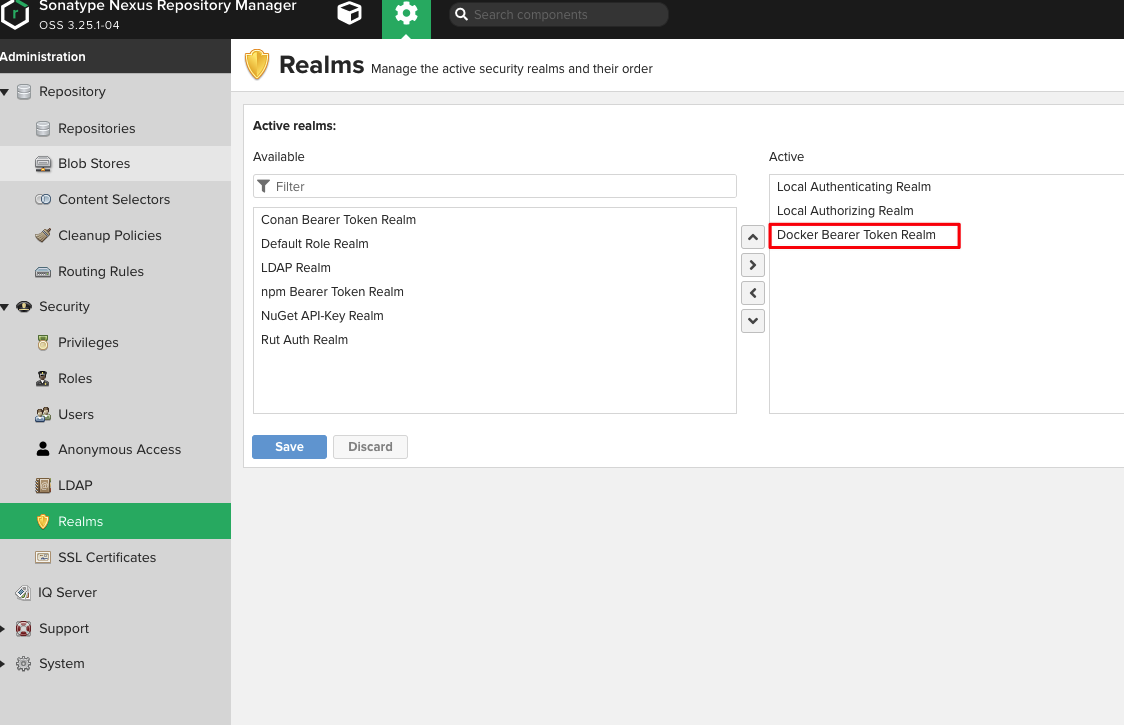The height and width of the screenshot is (725, 1124).
Task: Expand the Support tree section
Action: point(3,629)
